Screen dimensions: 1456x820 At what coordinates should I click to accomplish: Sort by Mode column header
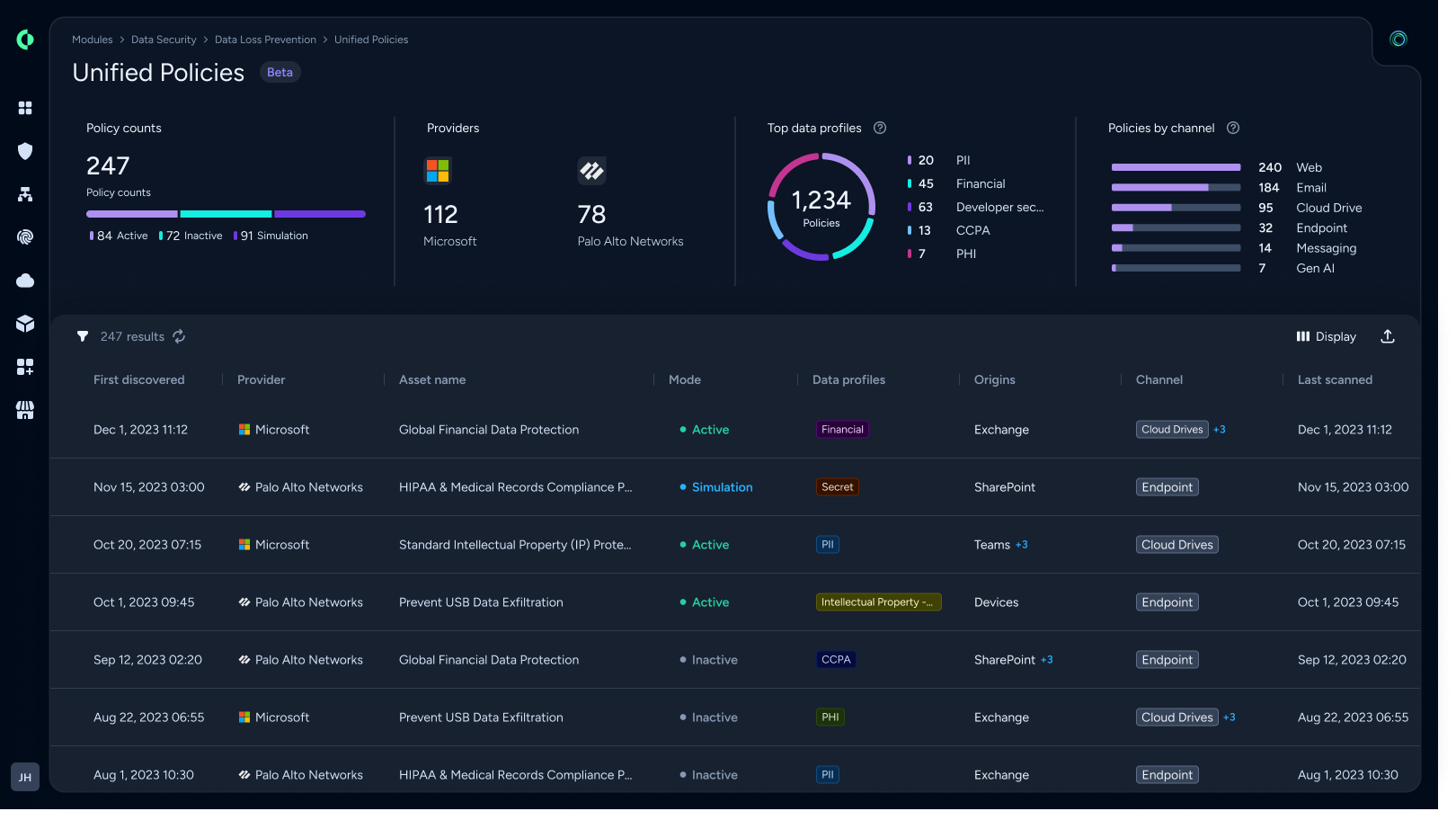[693, 385]
